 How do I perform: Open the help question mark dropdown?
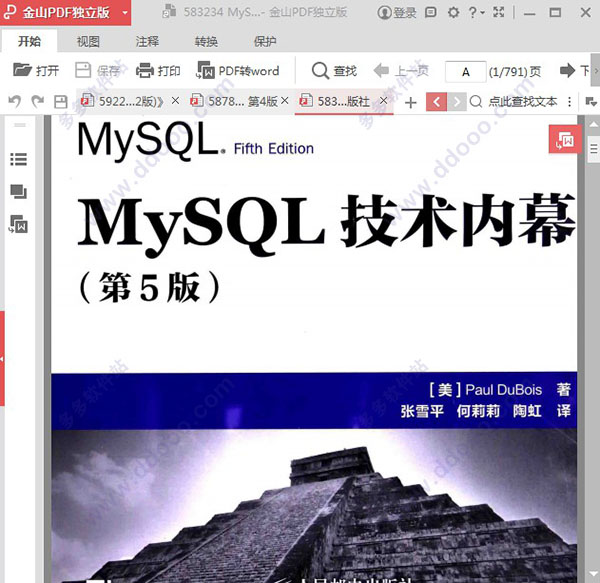tap(476, 13)
